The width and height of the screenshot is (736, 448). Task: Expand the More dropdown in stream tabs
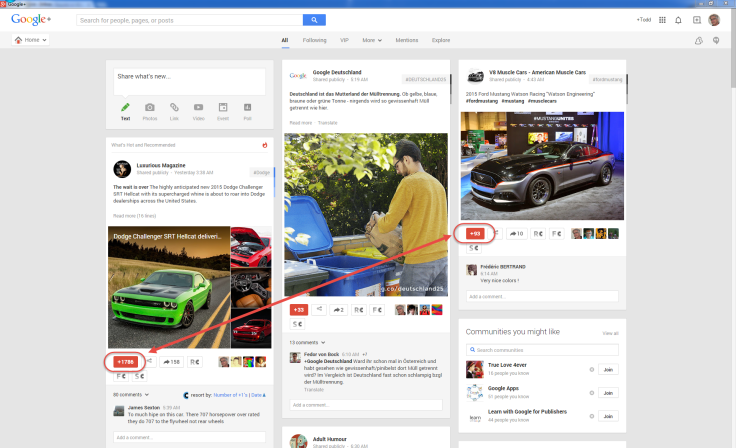coord(372,40)
